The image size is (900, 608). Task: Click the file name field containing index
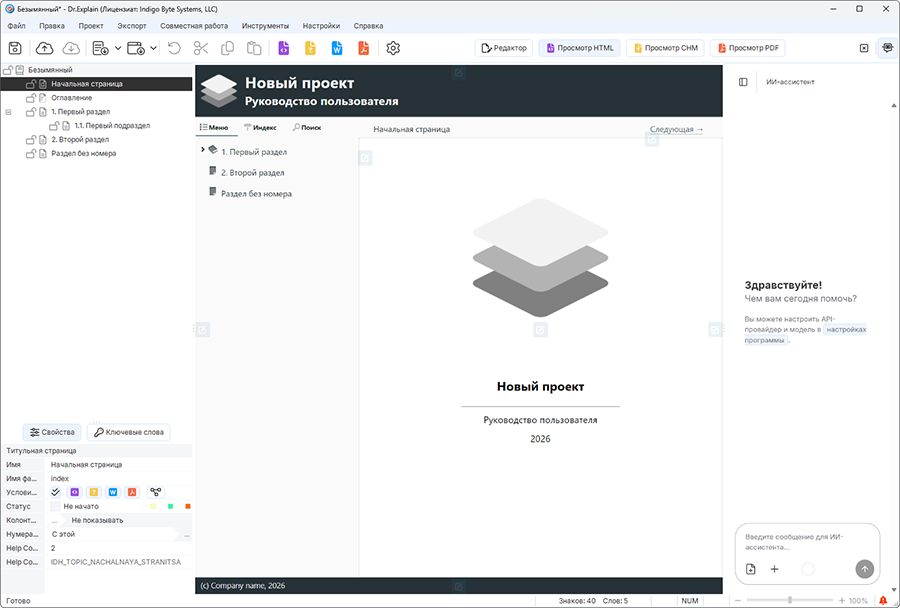click(x=118, y=478)
